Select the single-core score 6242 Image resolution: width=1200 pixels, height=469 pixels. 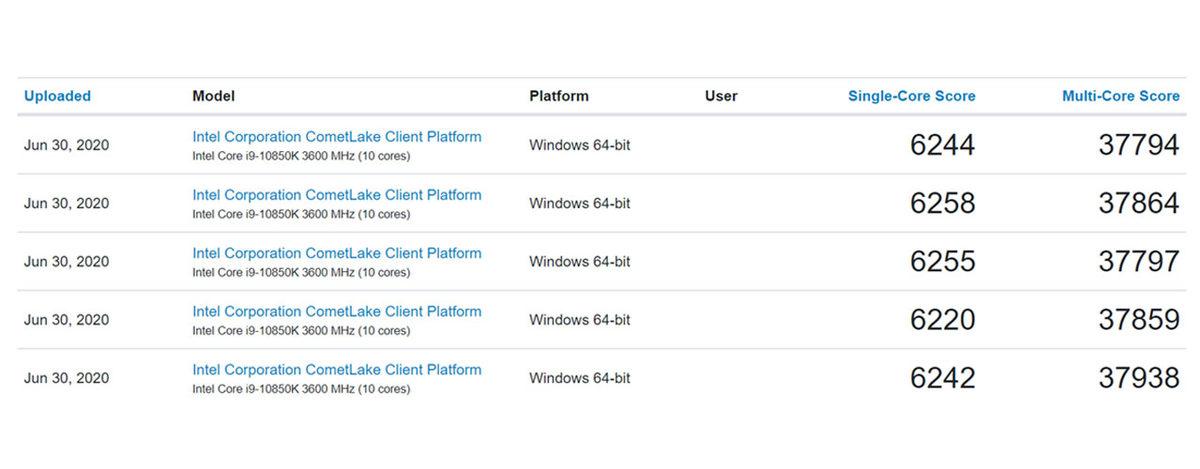[x=943, y=378]
